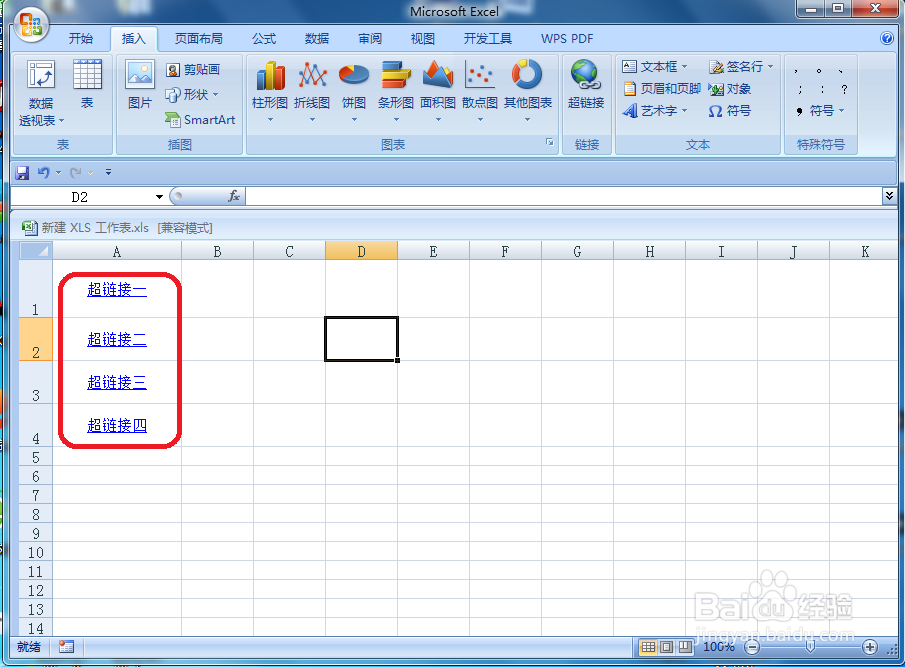Expand the Name Box dropdown arrow
The width and height of the screenshot is (905, 667).
coord(159,197)
